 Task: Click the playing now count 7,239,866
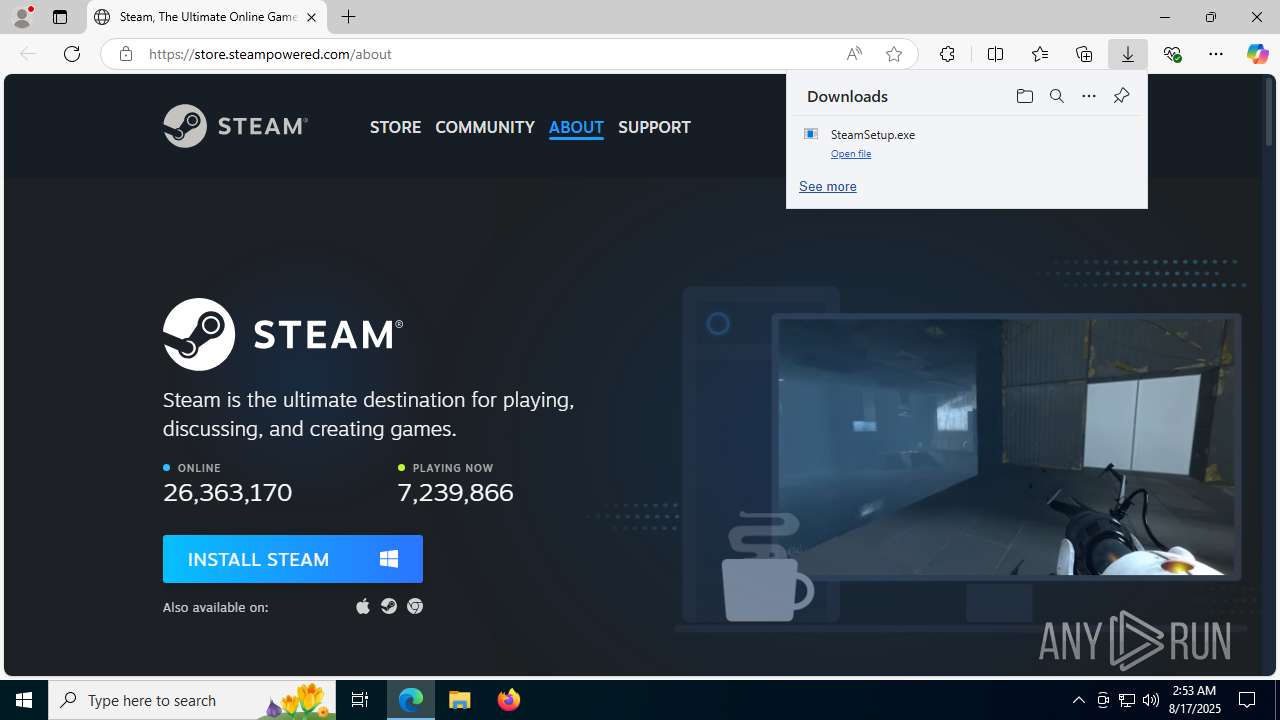(455, 492)
